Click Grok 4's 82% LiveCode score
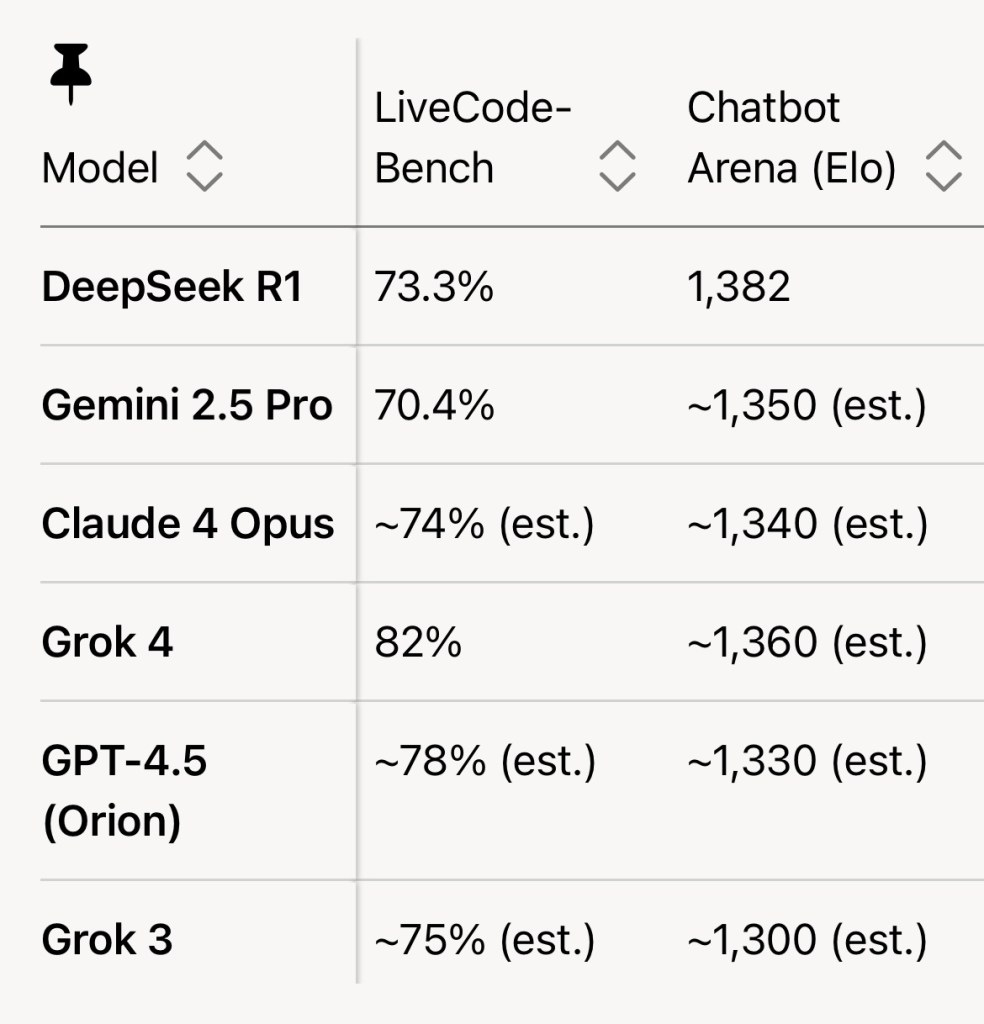984x1024 pixels. [x=418, y=642]
